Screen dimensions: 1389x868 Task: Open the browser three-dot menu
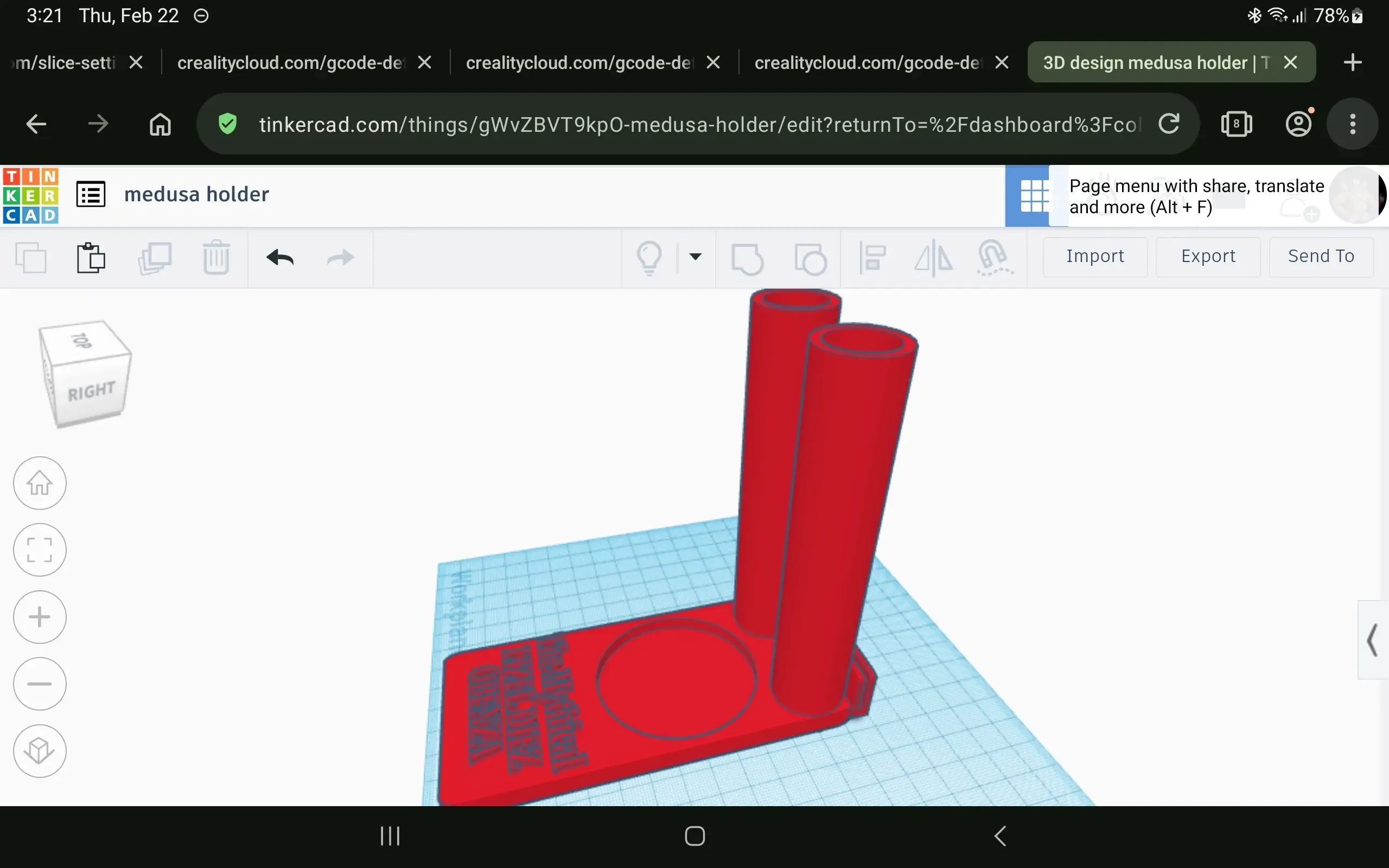pos(1353,124)
